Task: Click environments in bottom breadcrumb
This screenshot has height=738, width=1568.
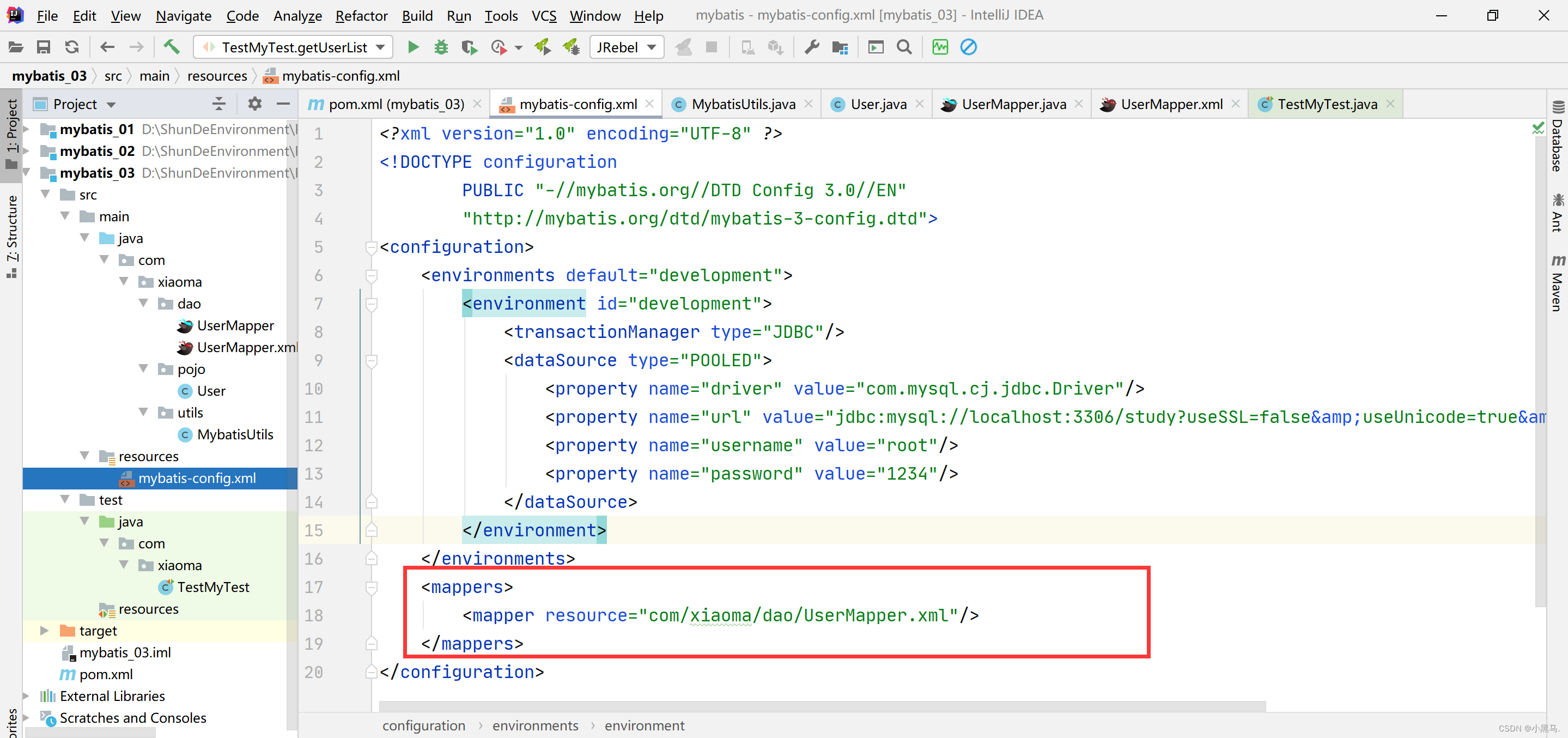Action: (535, 725)
